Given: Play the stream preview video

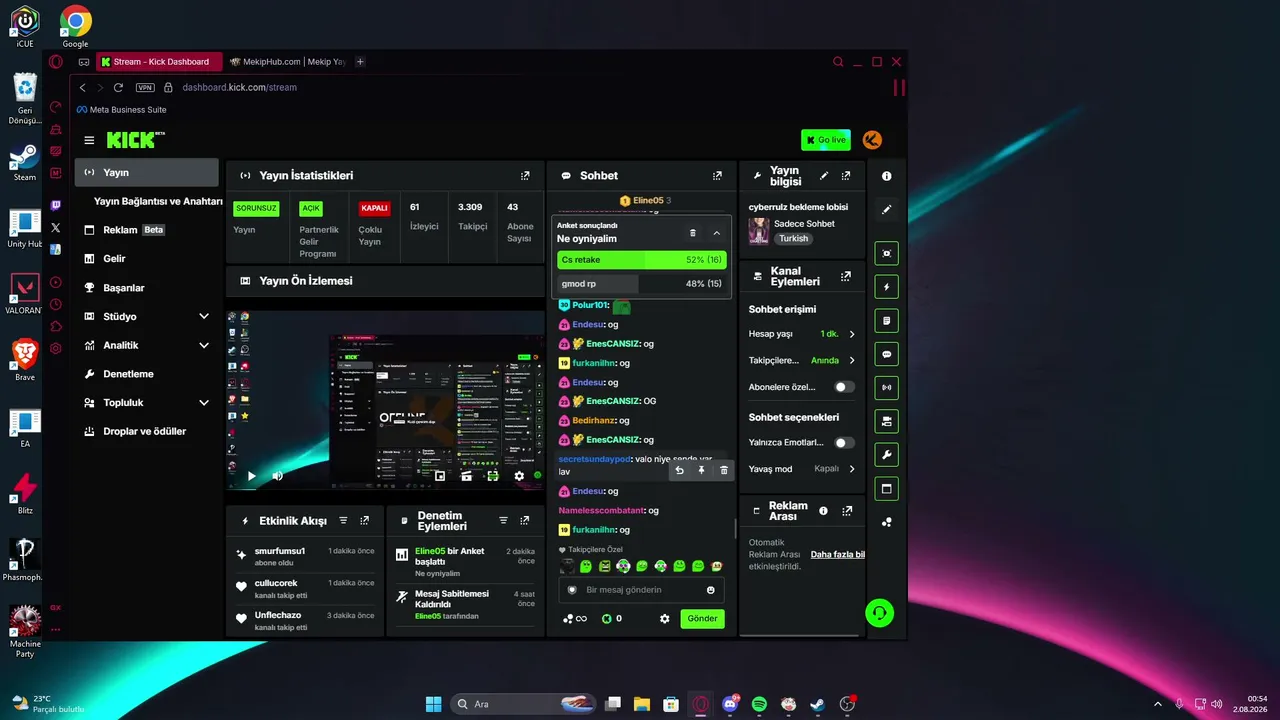Looking at the screenshot, I should (x=251, y=476).
